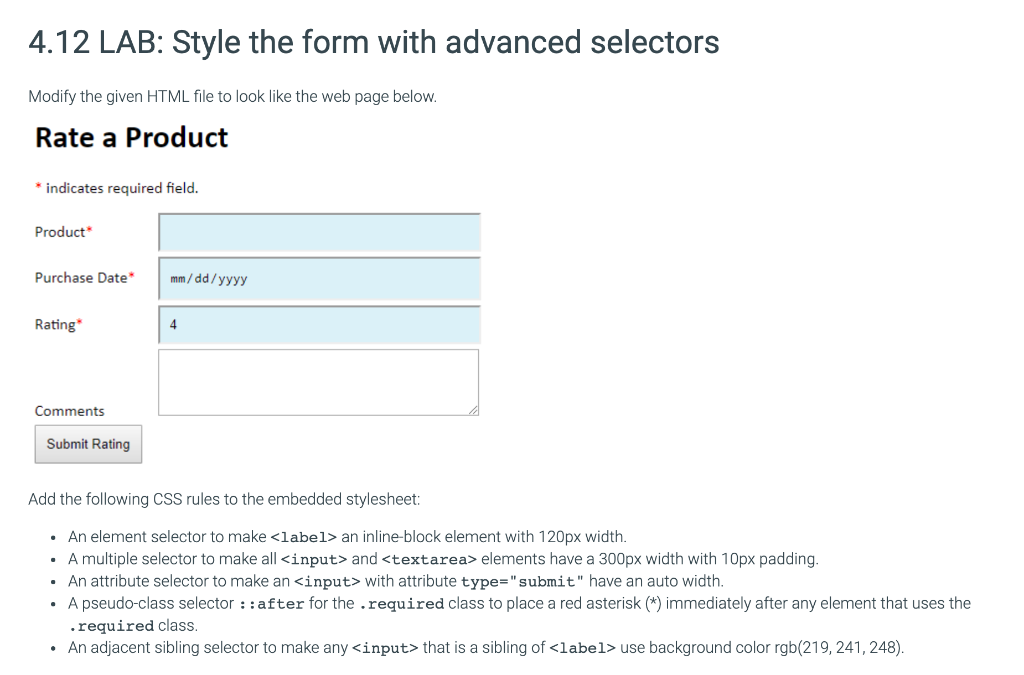
Task: Click the "Rating" form label
Action: point(55,325)
